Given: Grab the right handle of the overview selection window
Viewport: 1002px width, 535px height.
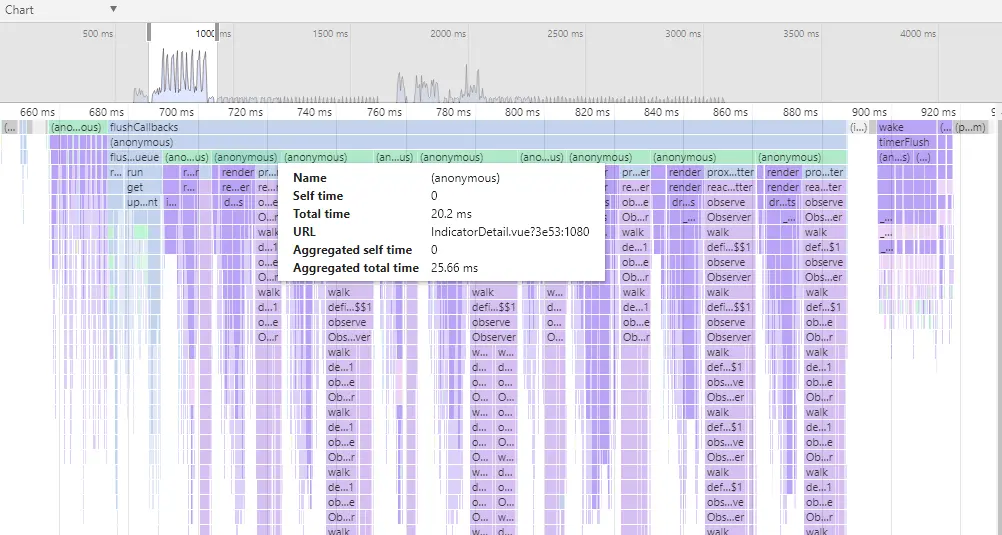Looking at the screenshot, I should pyautogui.click(x=217, y=33).
